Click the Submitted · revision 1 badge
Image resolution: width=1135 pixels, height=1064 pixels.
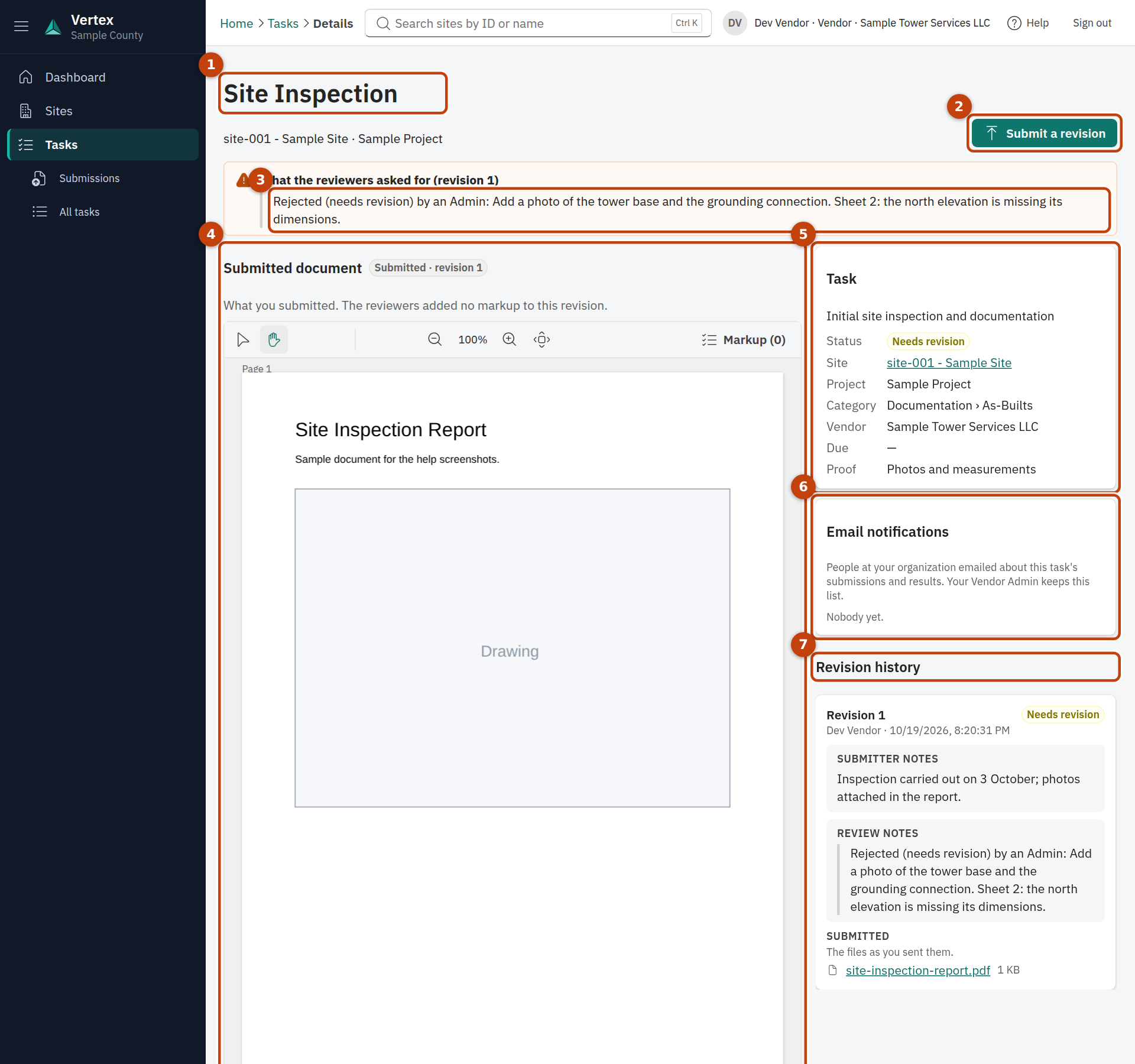click(429, 268)
